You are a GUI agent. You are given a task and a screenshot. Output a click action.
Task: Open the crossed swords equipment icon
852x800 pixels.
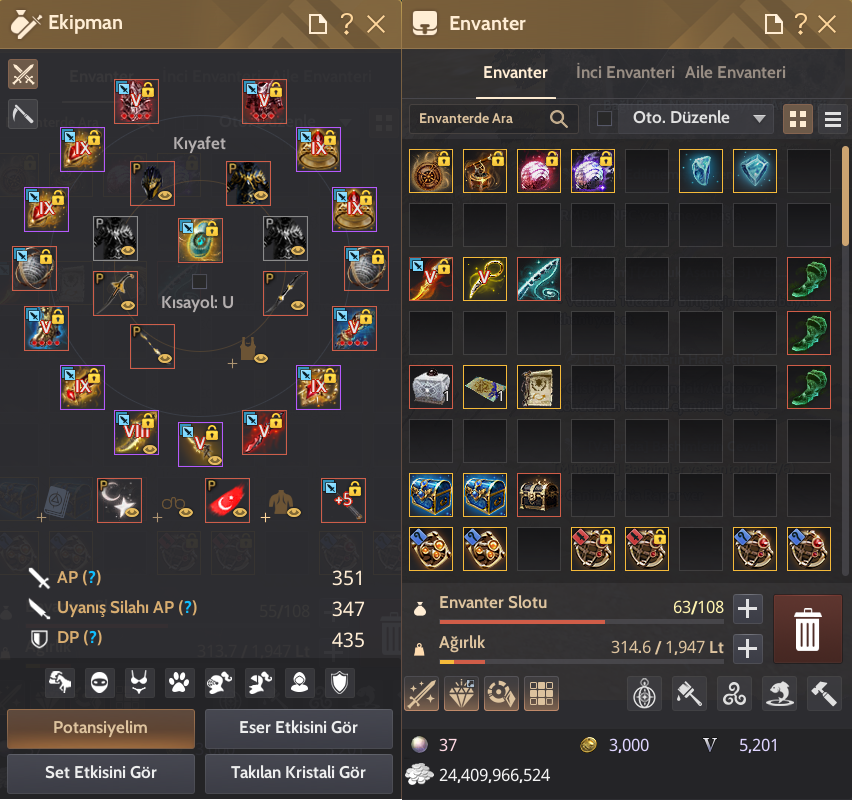[23, 74]
